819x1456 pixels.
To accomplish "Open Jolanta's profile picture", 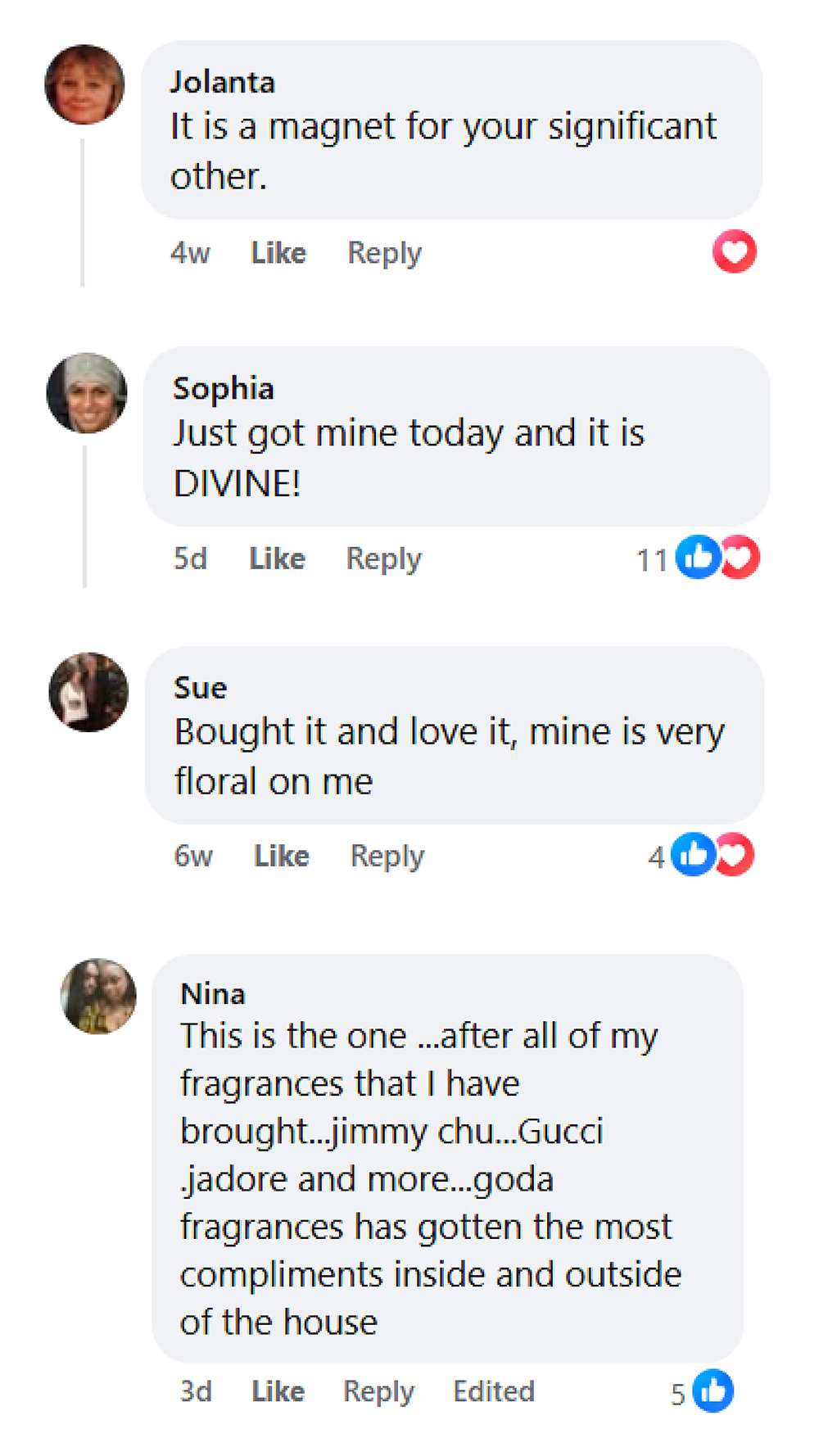I will tap(84, 84).
